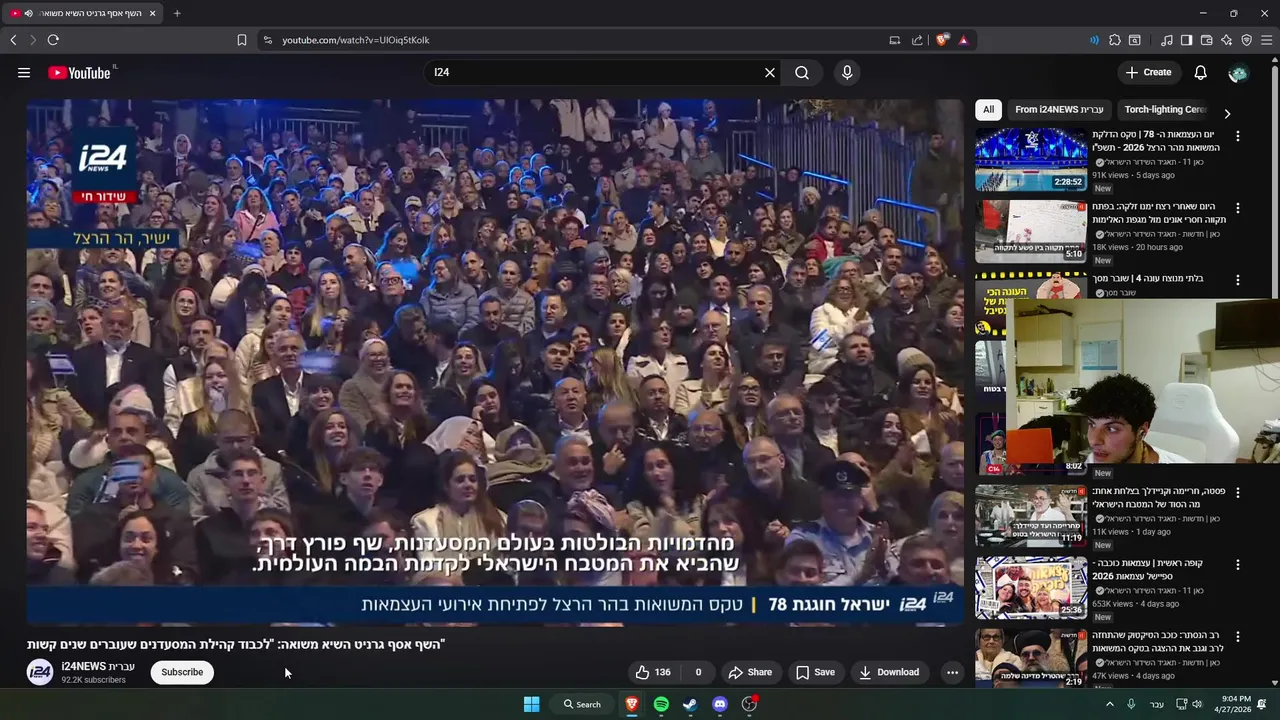
Task: Open options for the 91K views video
Action: 1237,136
